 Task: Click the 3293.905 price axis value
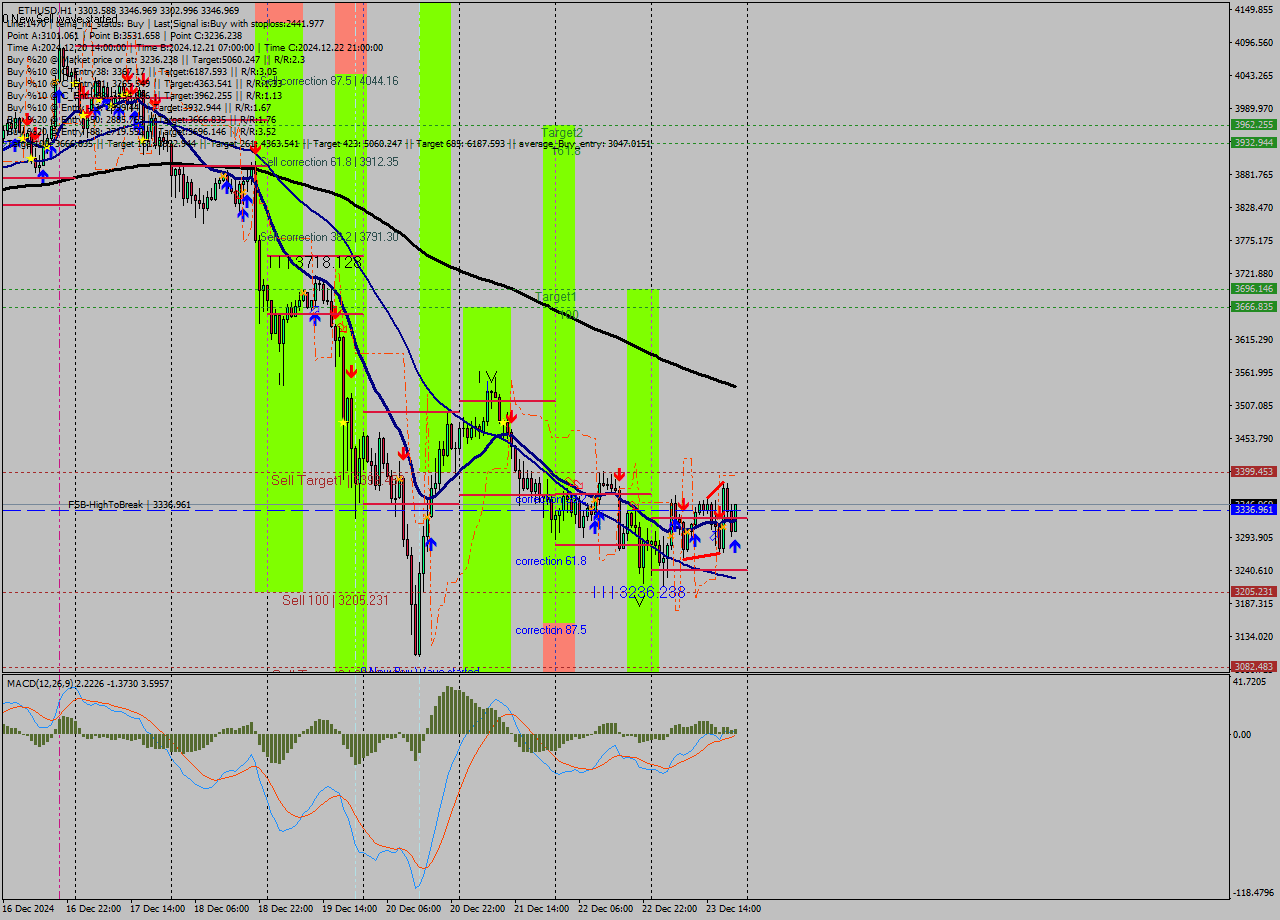pos(1256,537)
